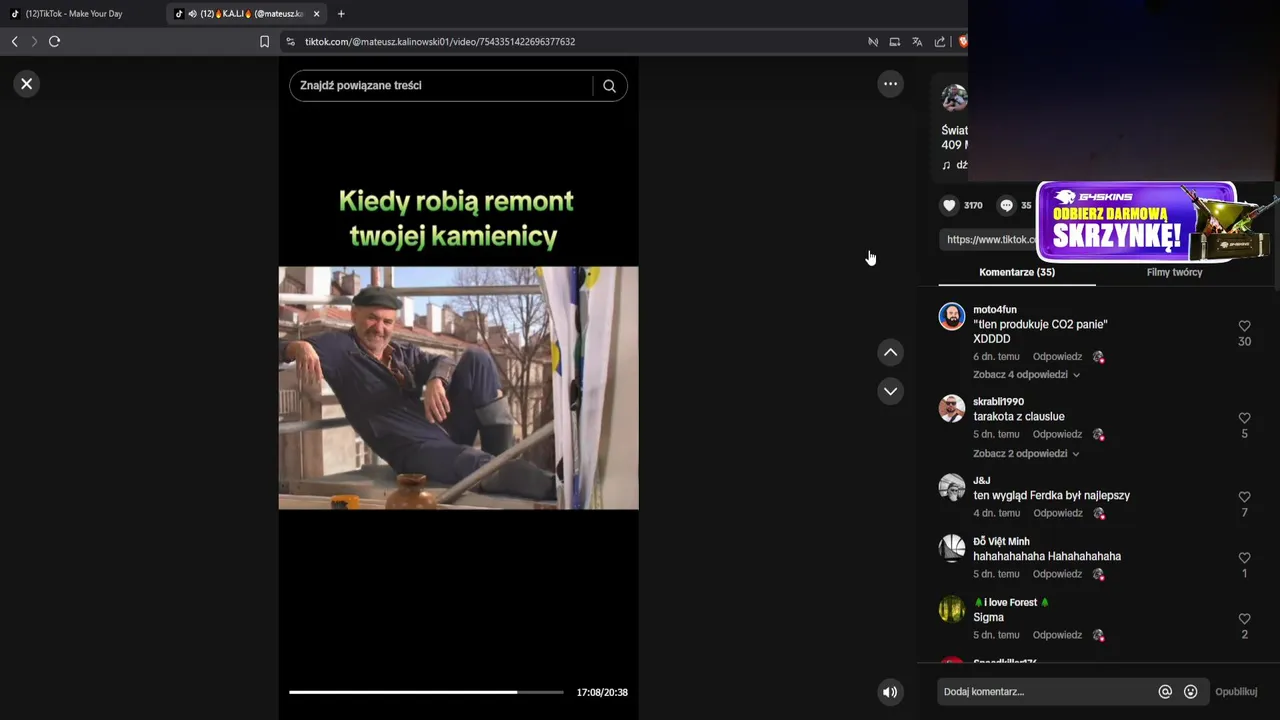Go to next video with the down chevron

(x=890, y=391)
